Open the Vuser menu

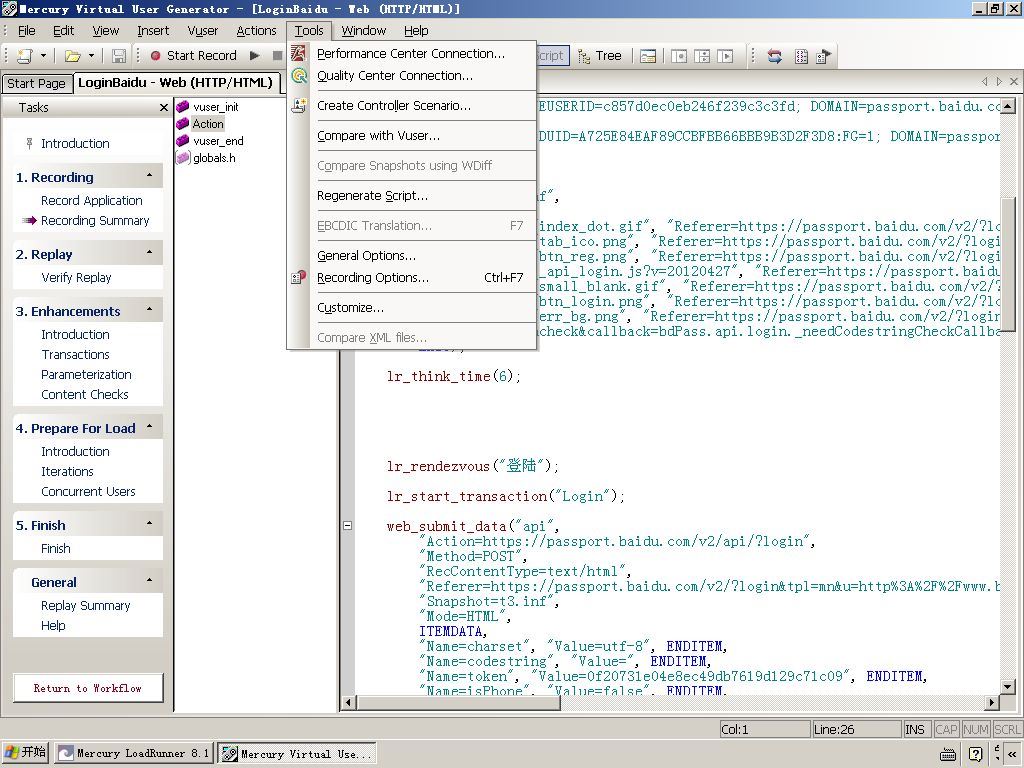[202, 31]
